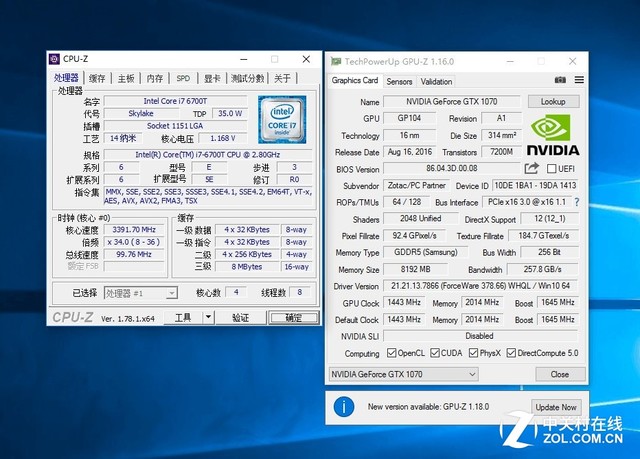Save BIOS using the share arrow icon
640x459 pixels.
click(532, 168)
